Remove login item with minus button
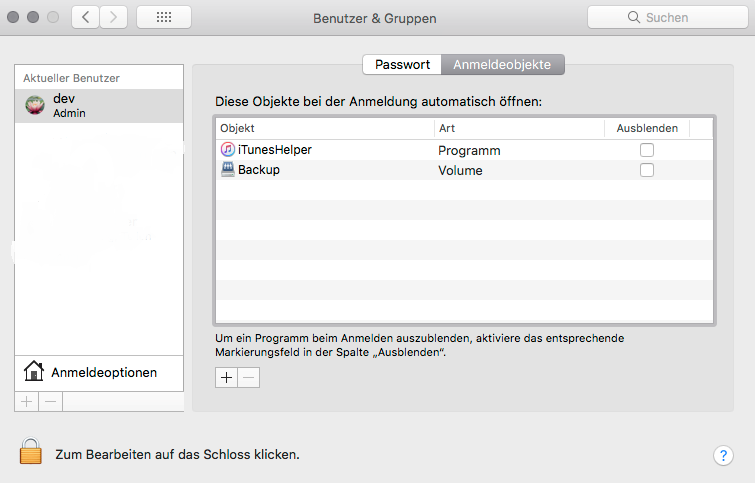755x483 pixels. coord(248,377)
